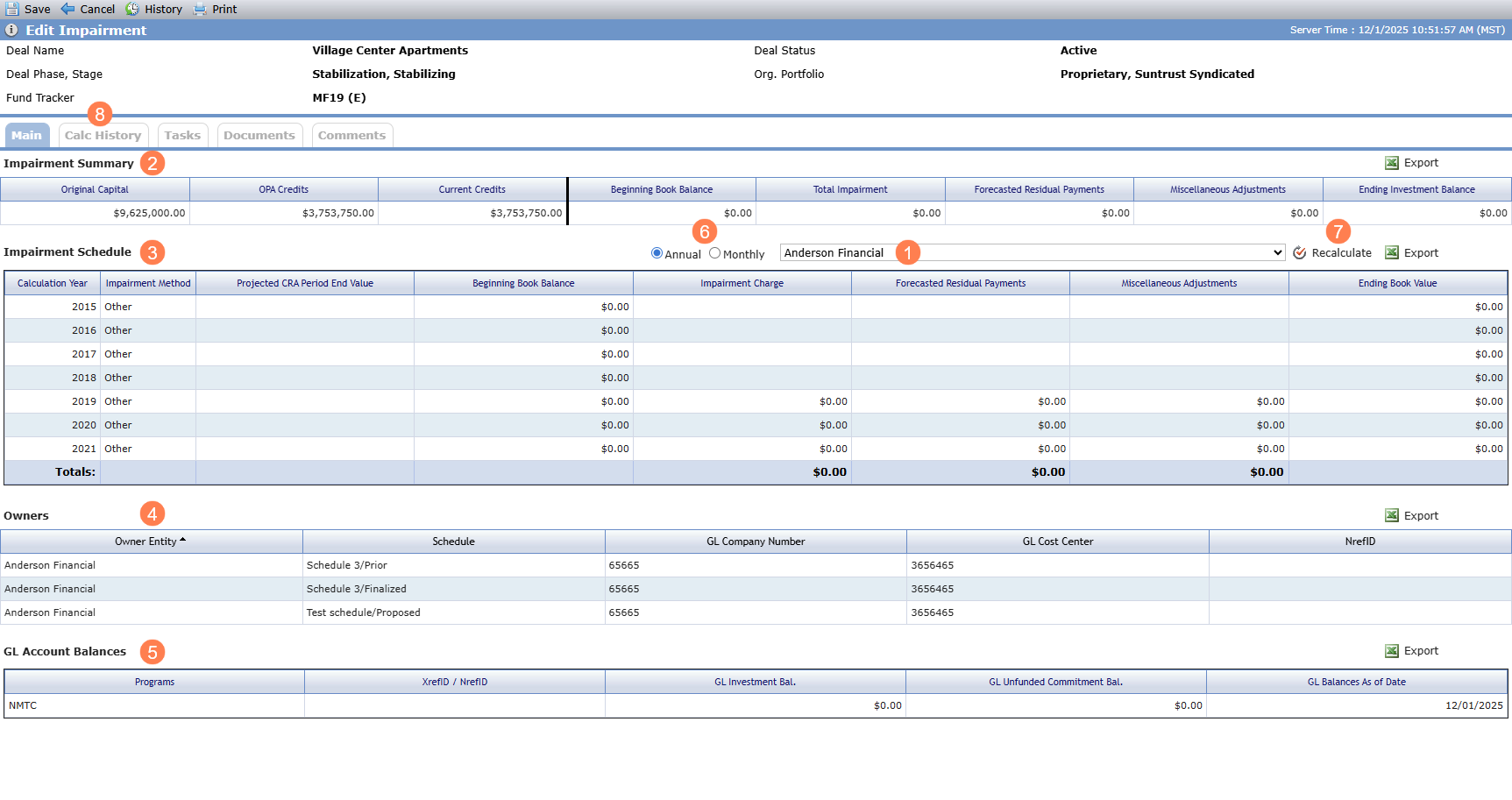Image resolution: width=1512 pixels, height=800 pixels.
Task: Go to the Comments tab
Action: pyautogui.click(x=351, y=135)
